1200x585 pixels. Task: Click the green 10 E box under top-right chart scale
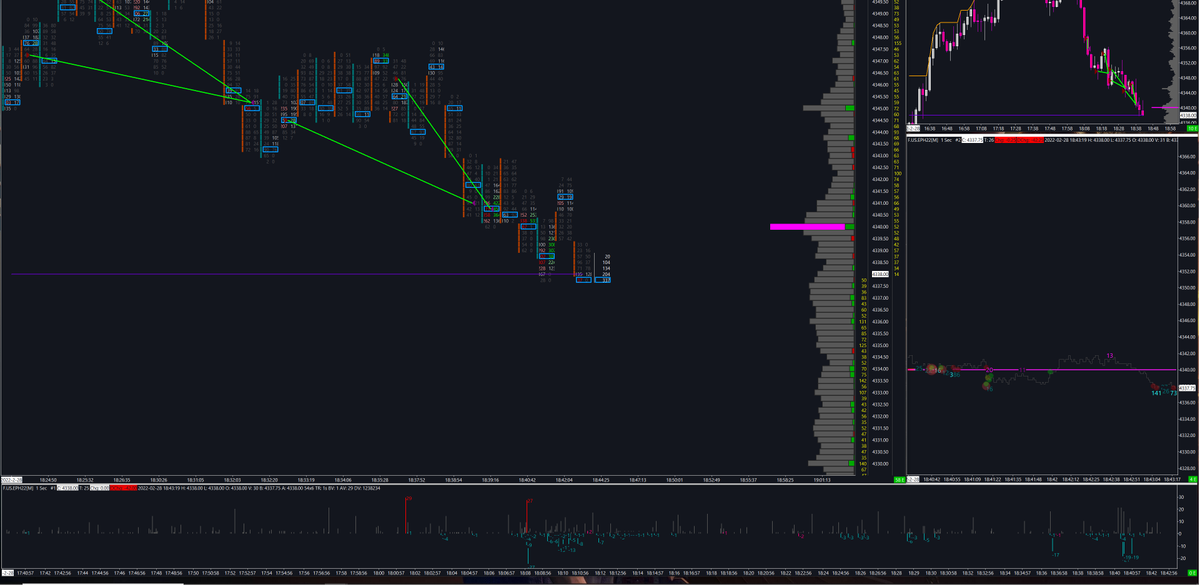[x=1192, y=130]
